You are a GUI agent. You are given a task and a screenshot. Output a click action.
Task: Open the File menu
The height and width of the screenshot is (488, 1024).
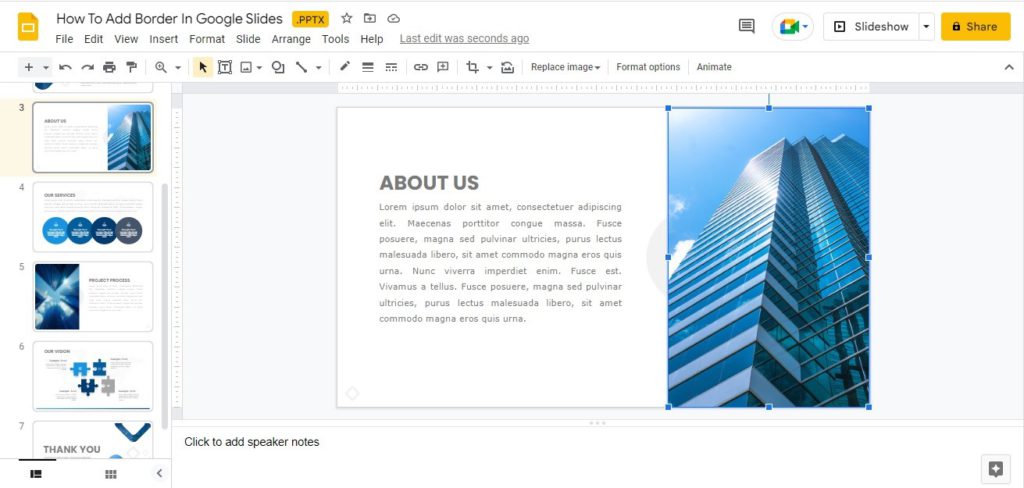click(x=64, y=39)
